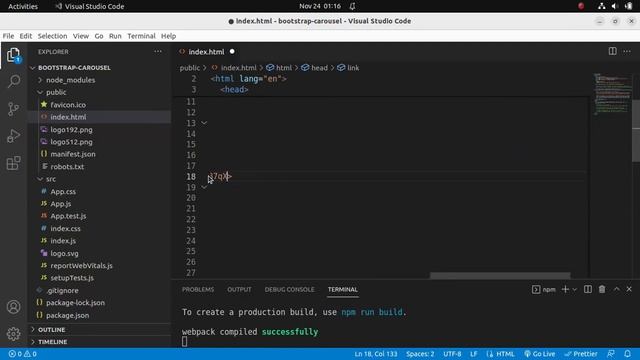This screenshot has height=360, width=640.
Task: Switch to the DEBUG CONSOLE tab
Action: pyautogui.click(x=289, y=289)
